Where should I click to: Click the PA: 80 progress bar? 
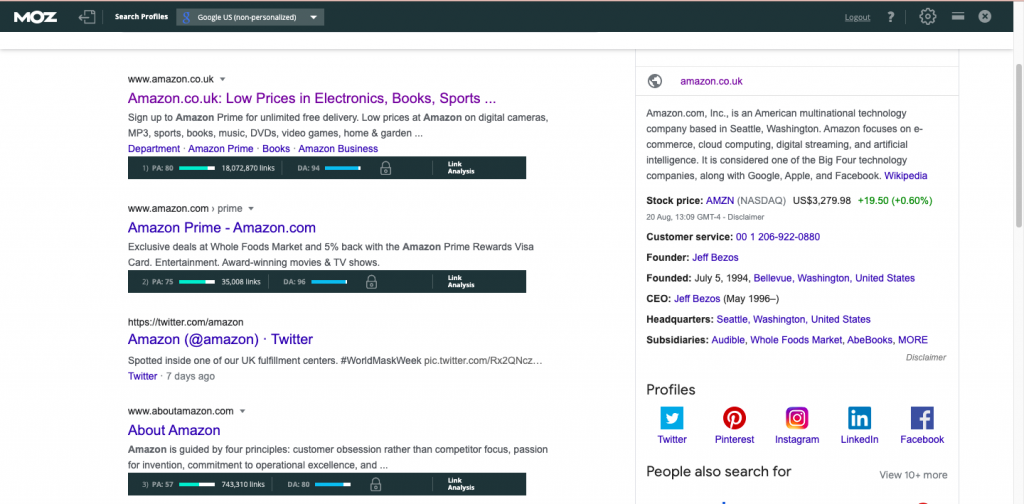point(197,168)
